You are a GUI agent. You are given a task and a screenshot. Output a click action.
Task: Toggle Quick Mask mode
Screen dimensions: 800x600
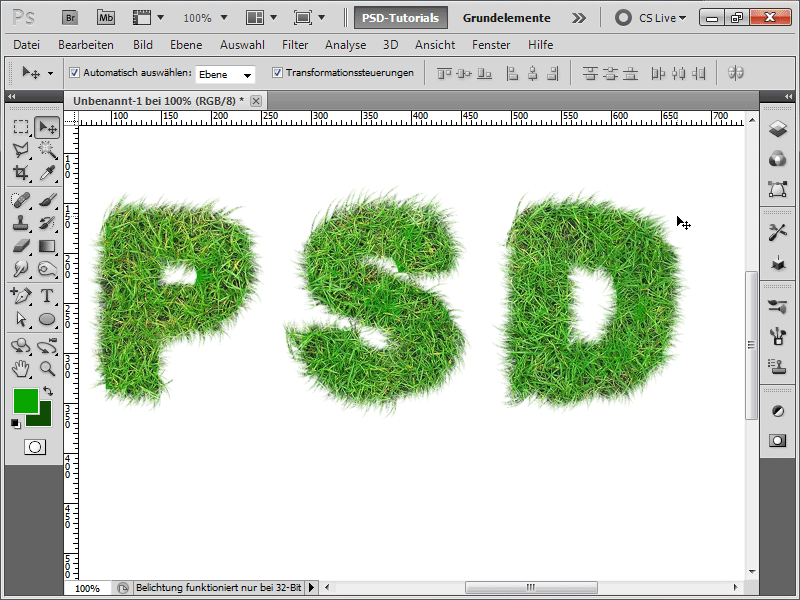tap(35, 447)
